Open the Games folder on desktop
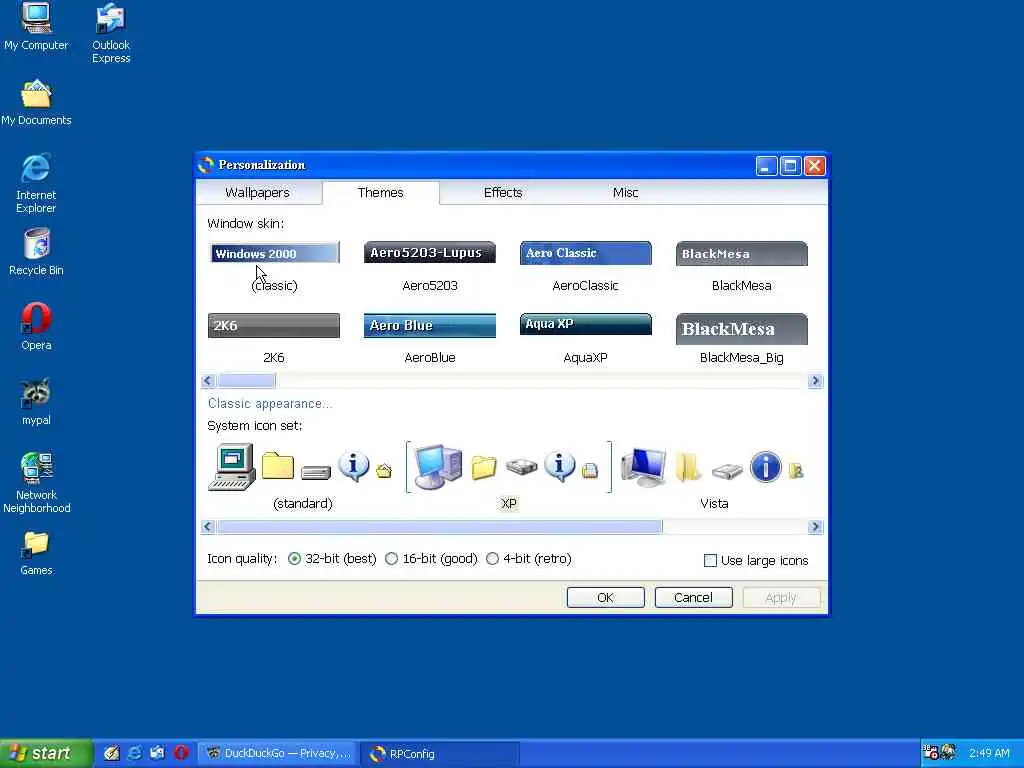1024x768 pixels. 36,552
